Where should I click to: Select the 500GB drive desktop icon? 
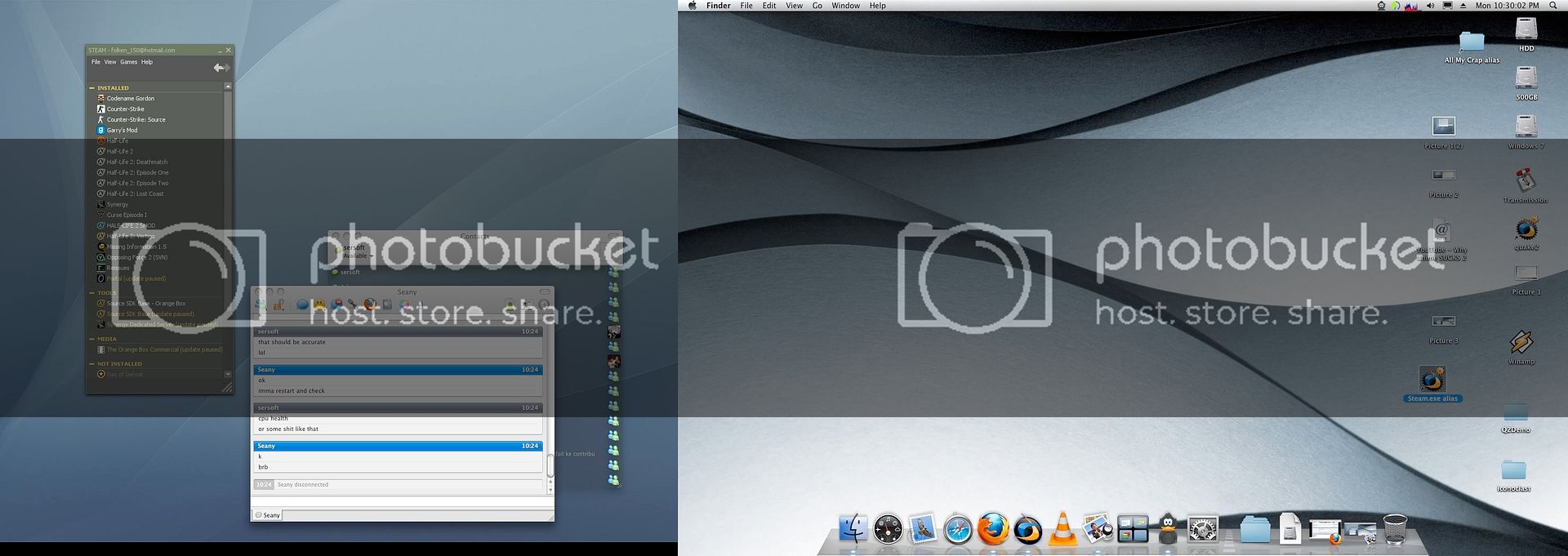coord(1526,83)
